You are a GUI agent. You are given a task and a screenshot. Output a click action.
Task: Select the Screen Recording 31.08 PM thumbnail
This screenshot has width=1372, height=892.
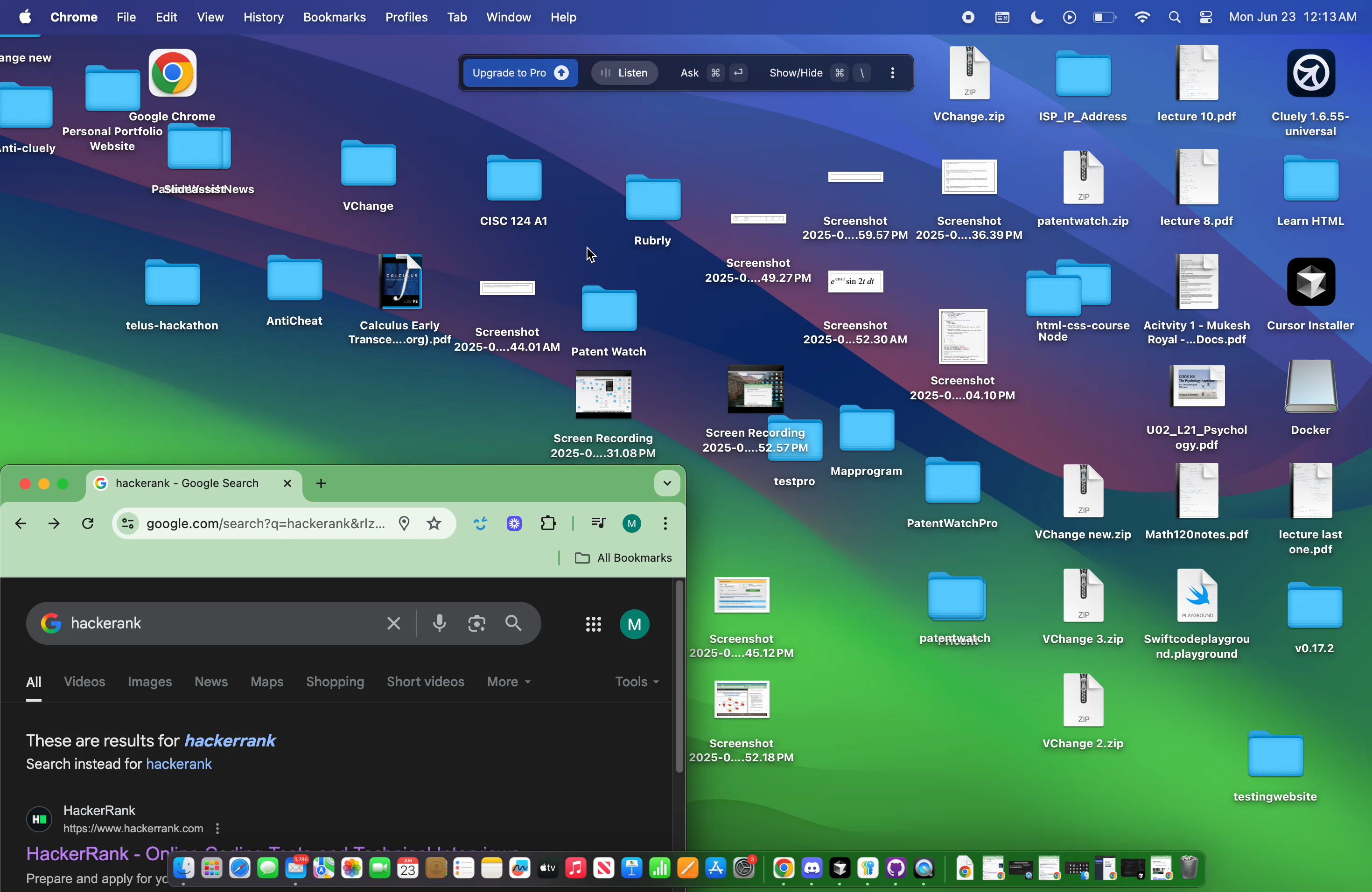[x=603, y=395]
